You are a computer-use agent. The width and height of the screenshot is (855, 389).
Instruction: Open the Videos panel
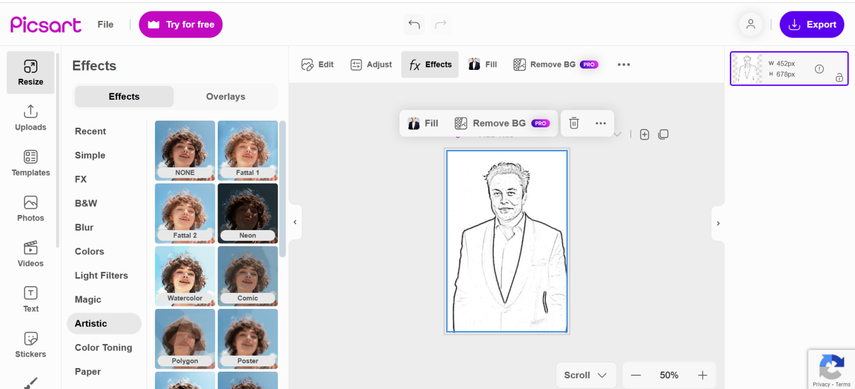coord(31,254)
